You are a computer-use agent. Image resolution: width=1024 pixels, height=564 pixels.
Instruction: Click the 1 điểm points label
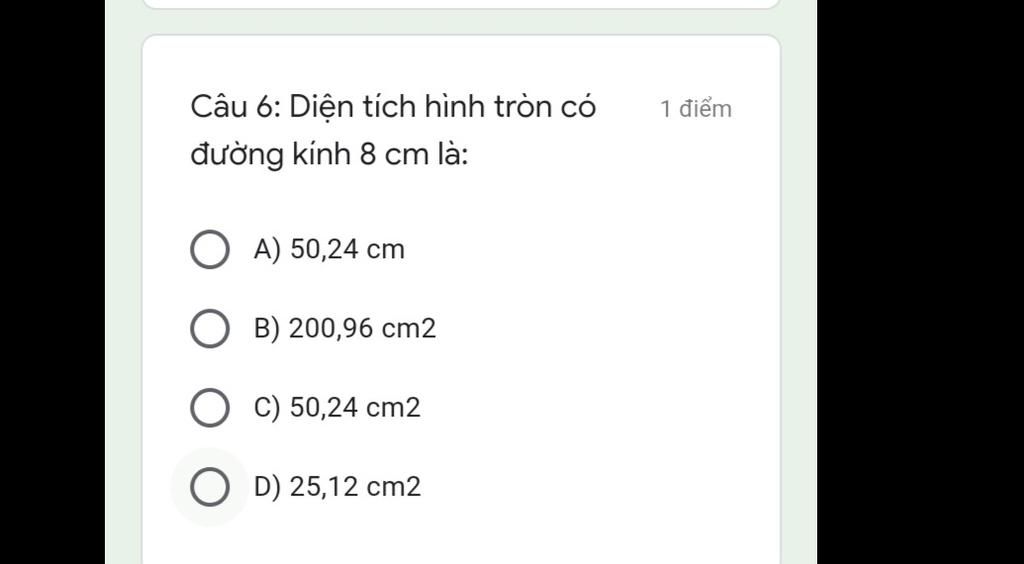point(696,109)
